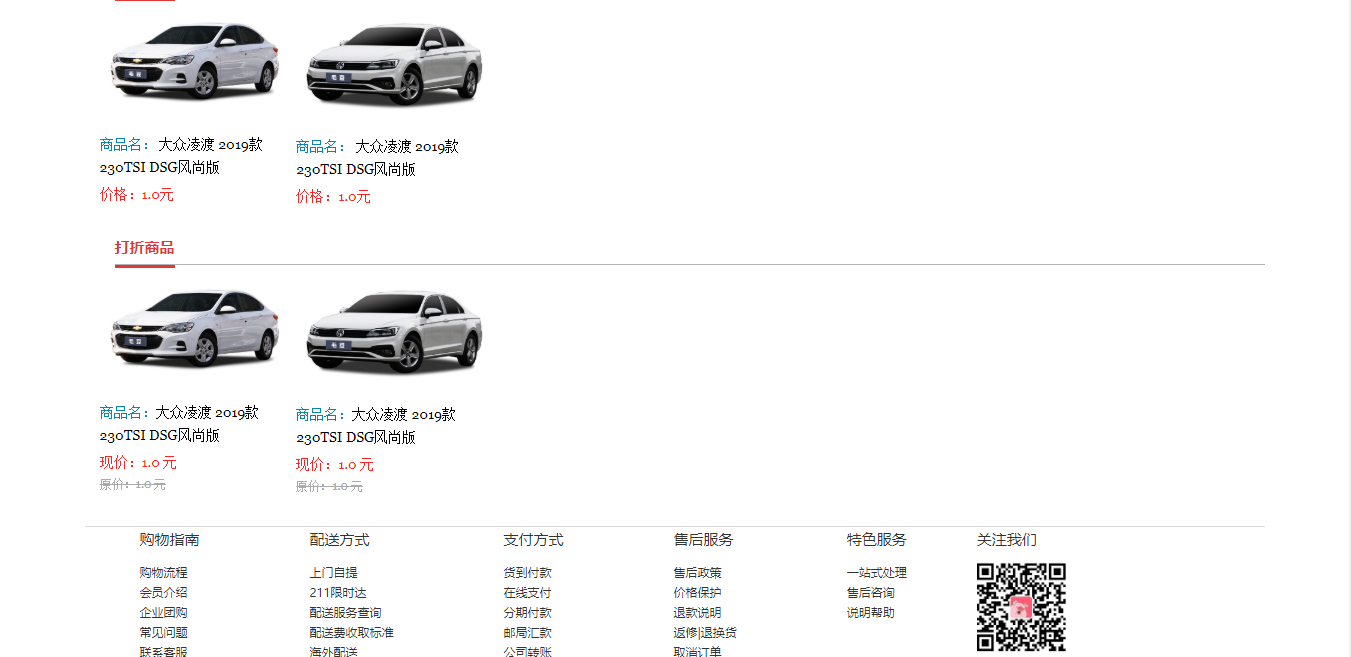Open the 货到付款 link
1351x657 pixels.
pyautogui.click(x=527, y=573)
